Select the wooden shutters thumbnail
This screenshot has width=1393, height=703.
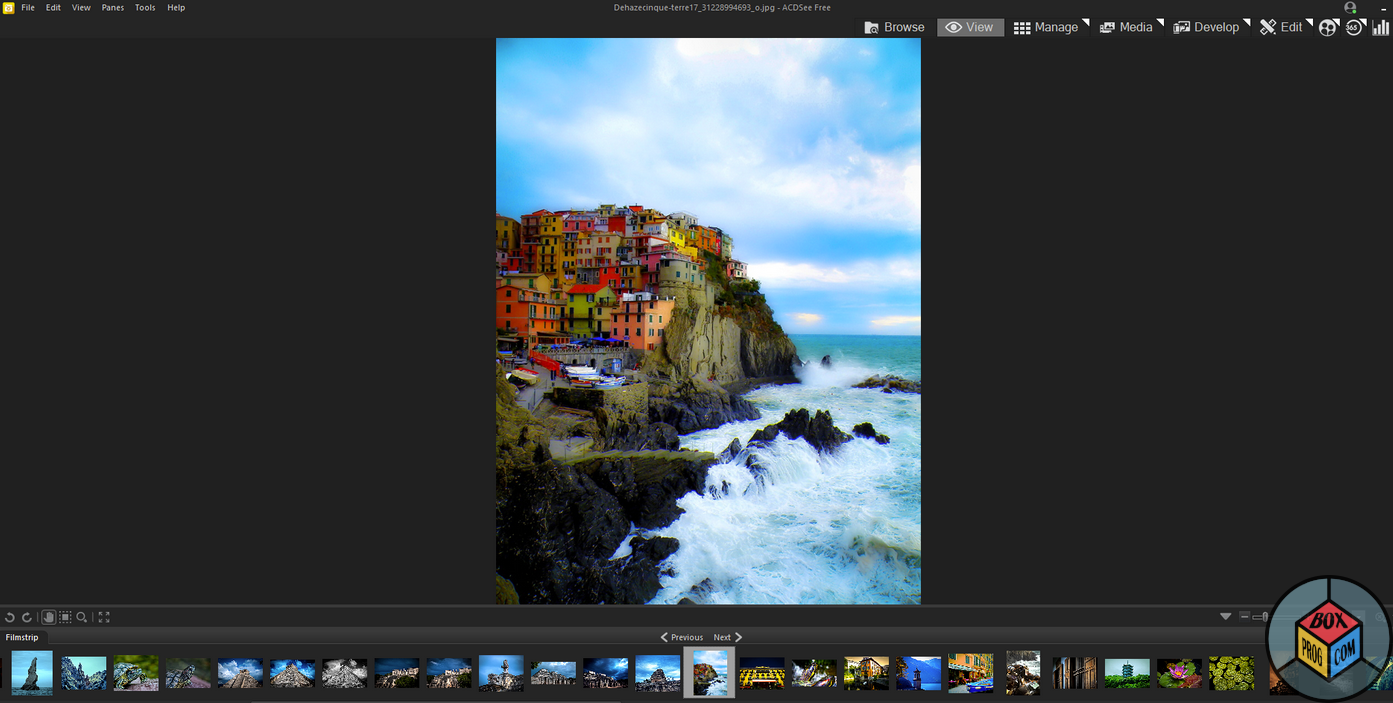coord(1075,673)
